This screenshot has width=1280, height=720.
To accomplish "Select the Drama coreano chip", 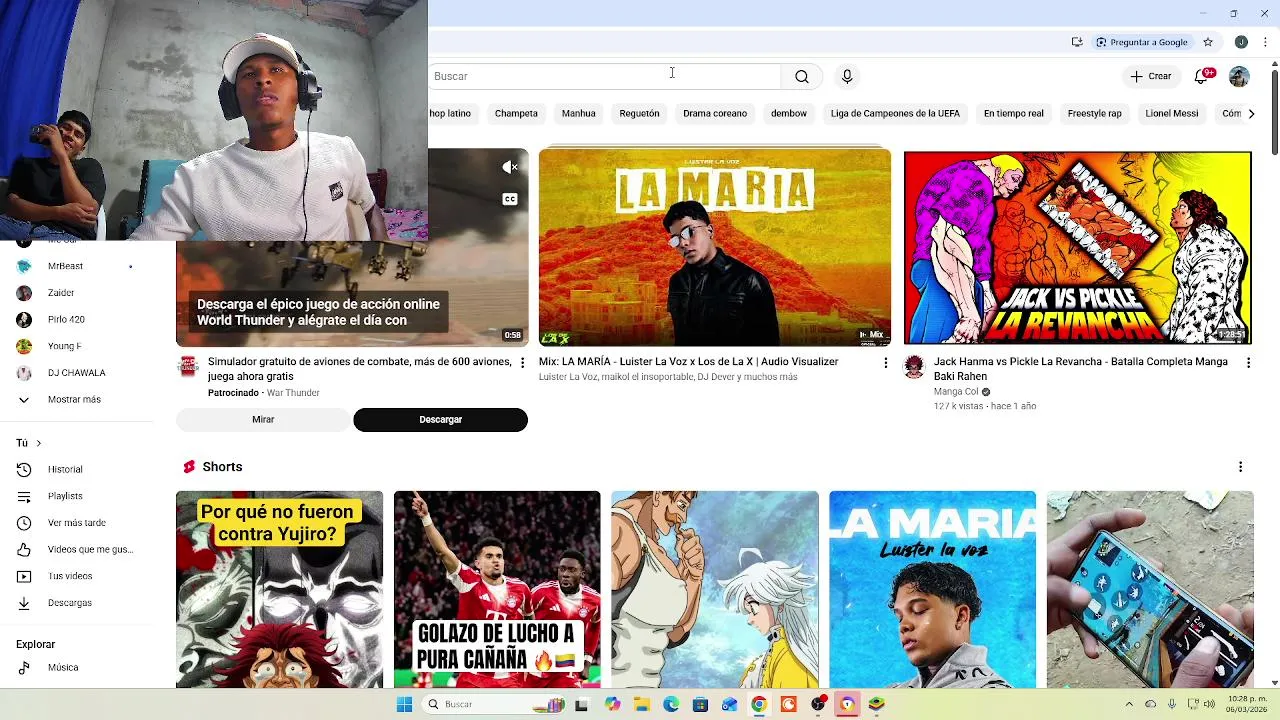I will [x=715, y=113].
